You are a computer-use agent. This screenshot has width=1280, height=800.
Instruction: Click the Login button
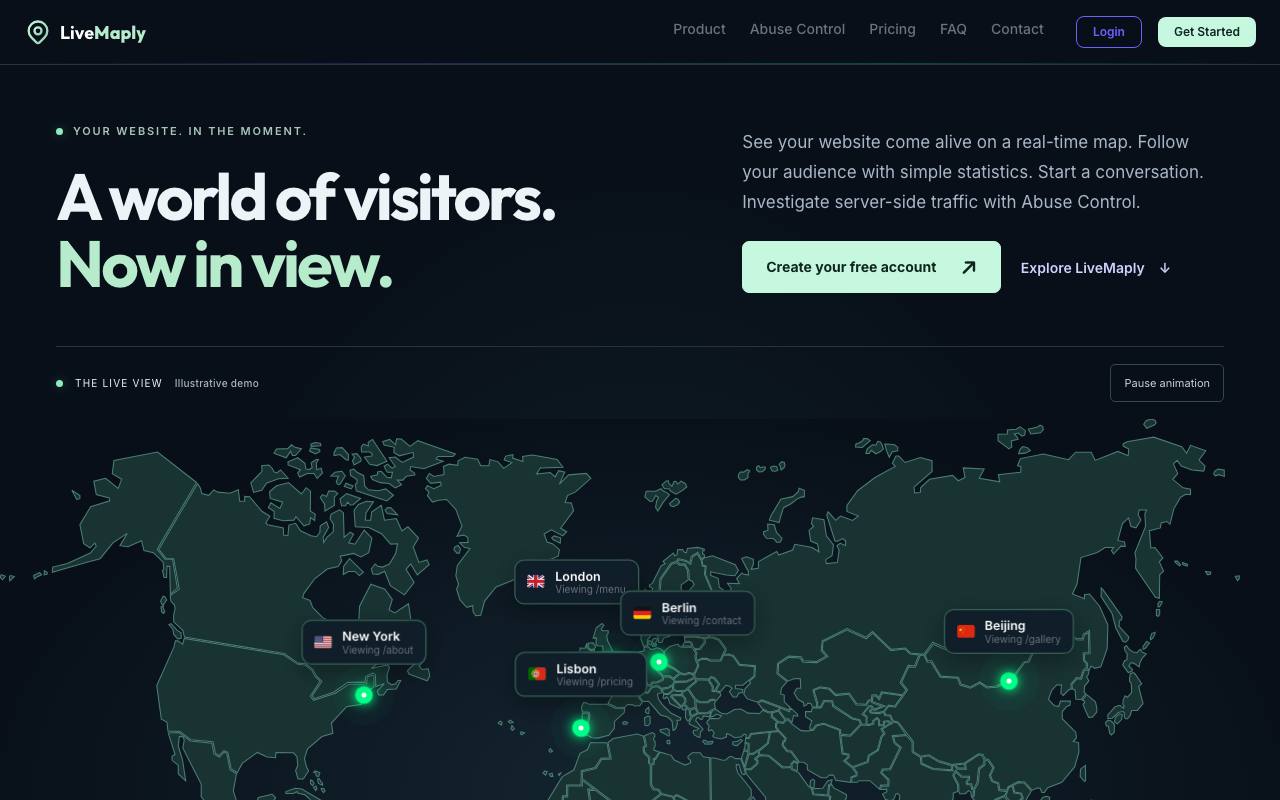coord(1108,32)
